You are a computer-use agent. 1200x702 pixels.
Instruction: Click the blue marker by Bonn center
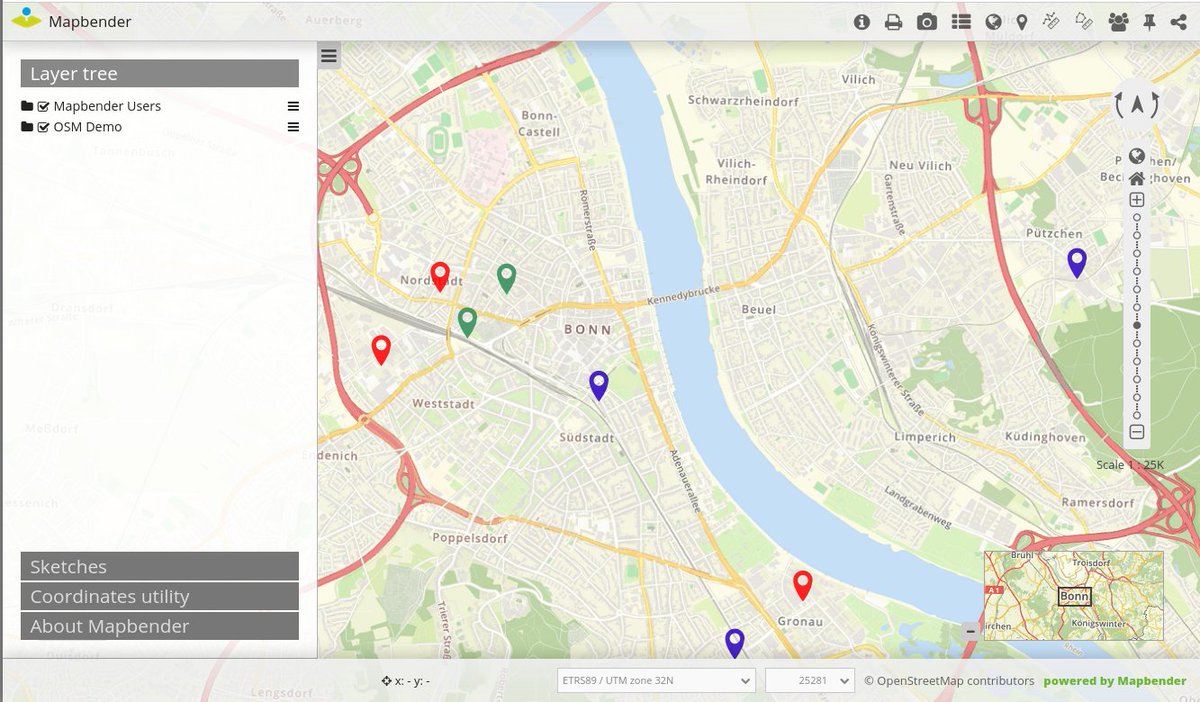tap(599, 385)
